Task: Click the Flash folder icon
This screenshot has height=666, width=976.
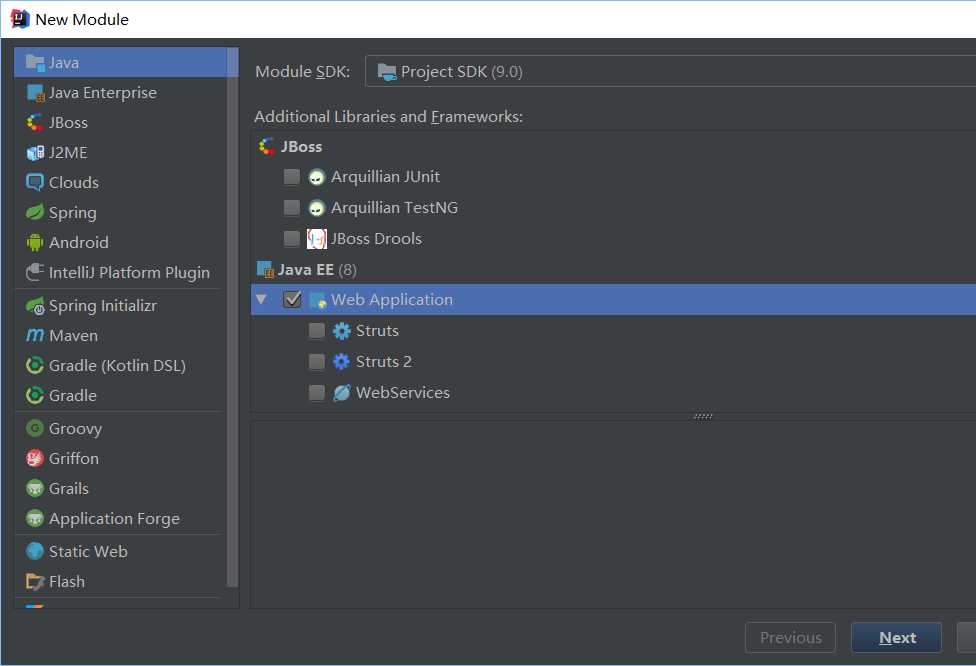Action: pyautogui.click(x=35, y=581)
